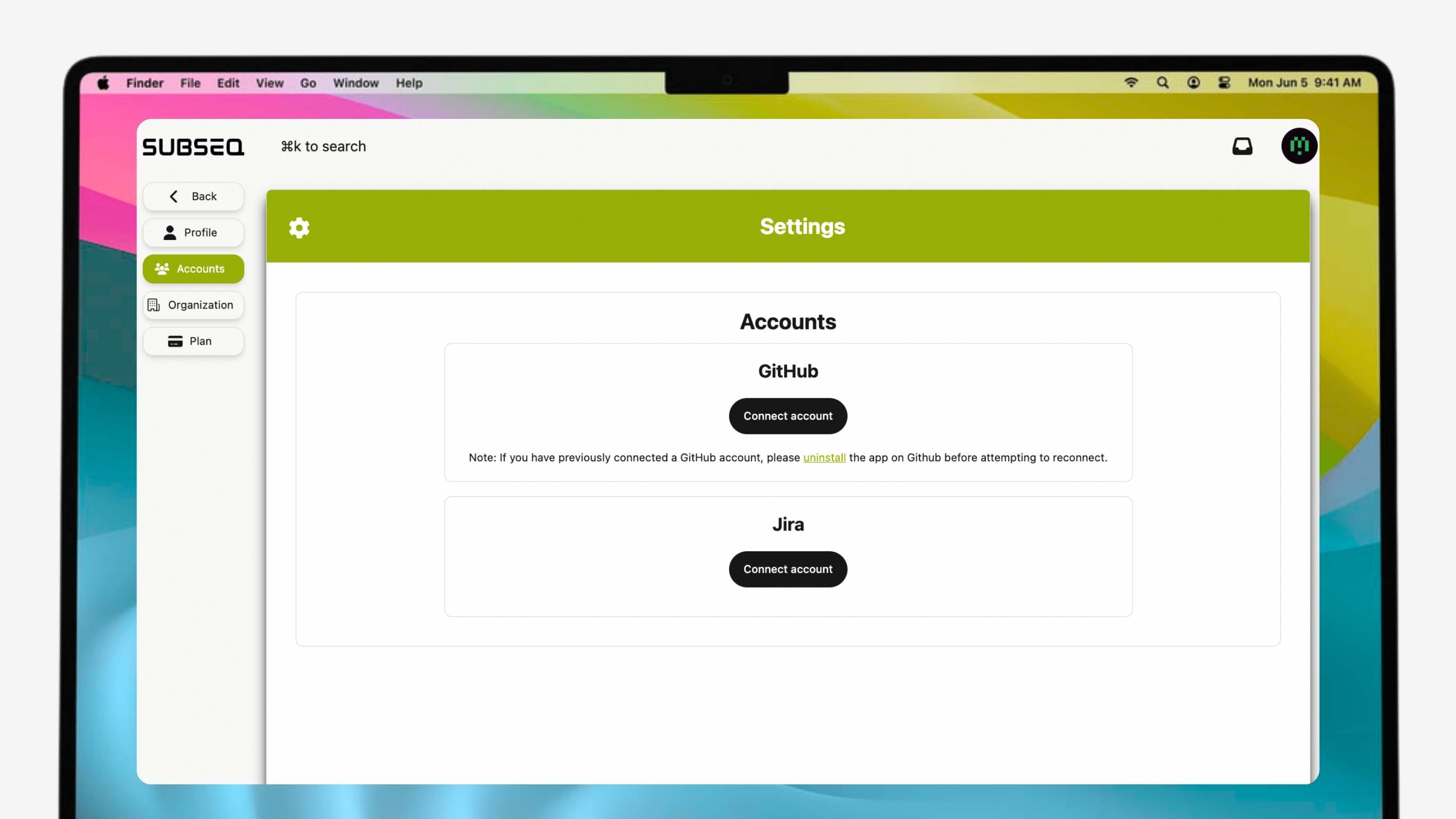The height and width of the screenshot is (819, 1456).
Task: Connect a GitHub account
Action: [x=787, y=416]
